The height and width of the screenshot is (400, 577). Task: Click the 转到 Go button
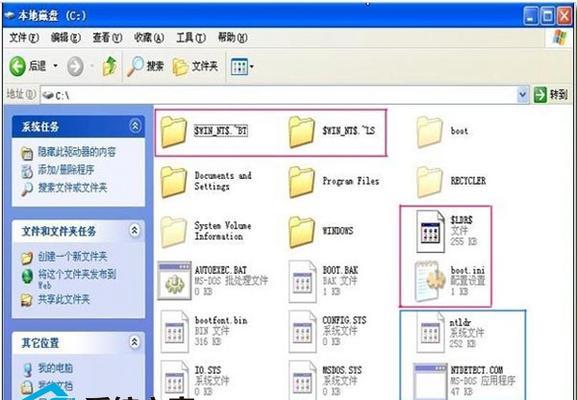pos(551,95)
